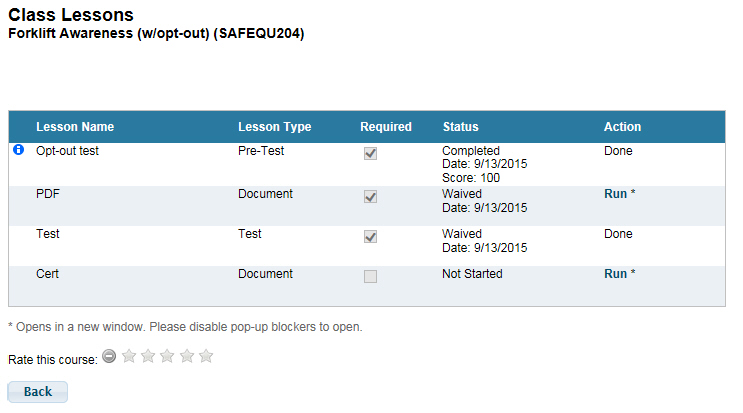Viewport: 743px width, 413px height.
Task: Rate the course two stars
Action: pos(148,356)
